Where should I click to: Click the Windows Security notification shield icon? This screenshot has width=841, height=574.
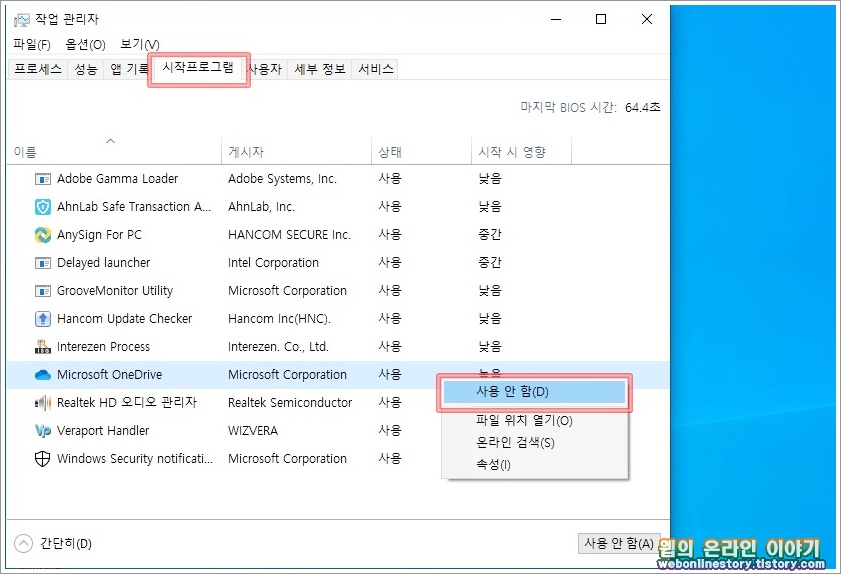coord(43,459)
